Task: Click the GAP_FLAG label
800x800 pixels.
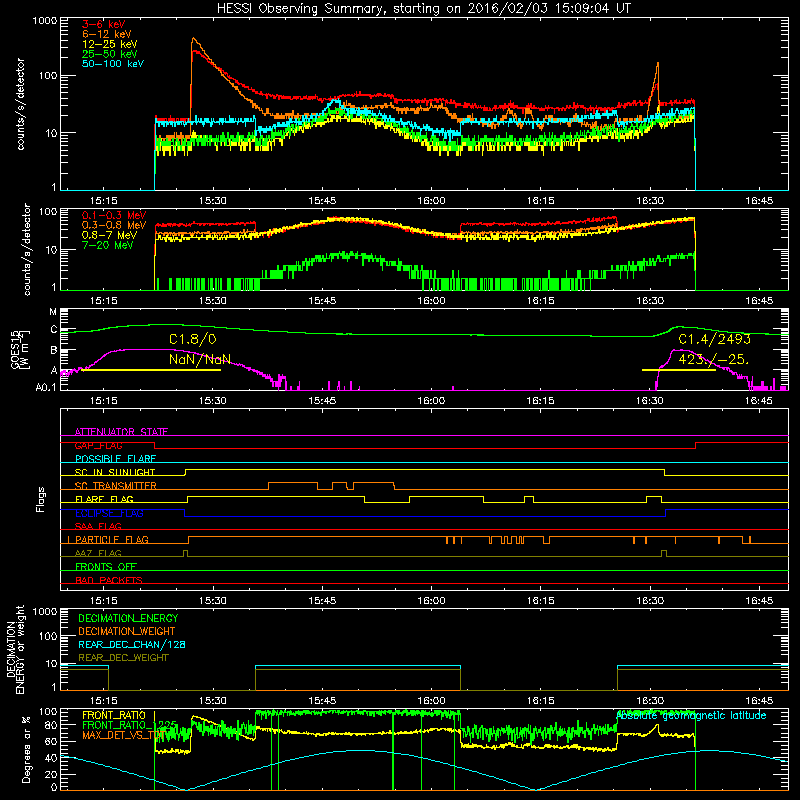Action: [98, 445]
